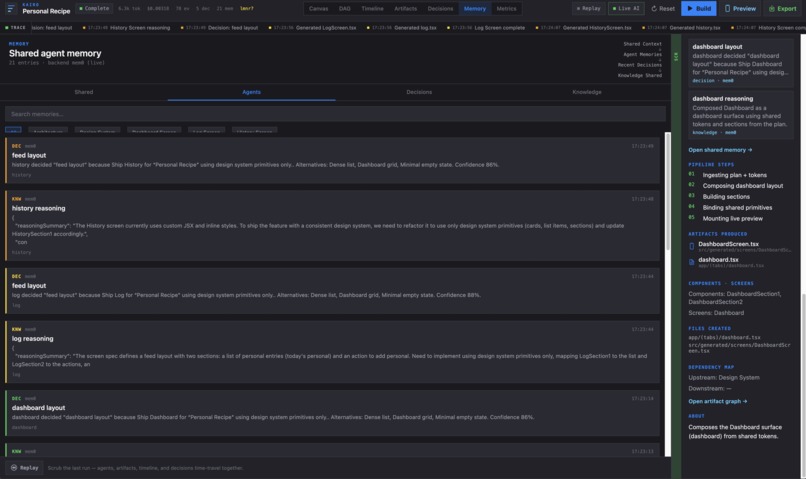Click the Export button
806x479 pixels.
782,8
